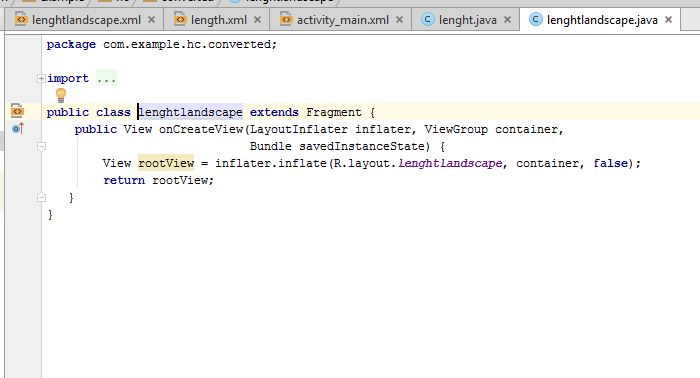Click the class icon on lenghtlandscape.java tab
700x378 pixels.
coord(535,19)
